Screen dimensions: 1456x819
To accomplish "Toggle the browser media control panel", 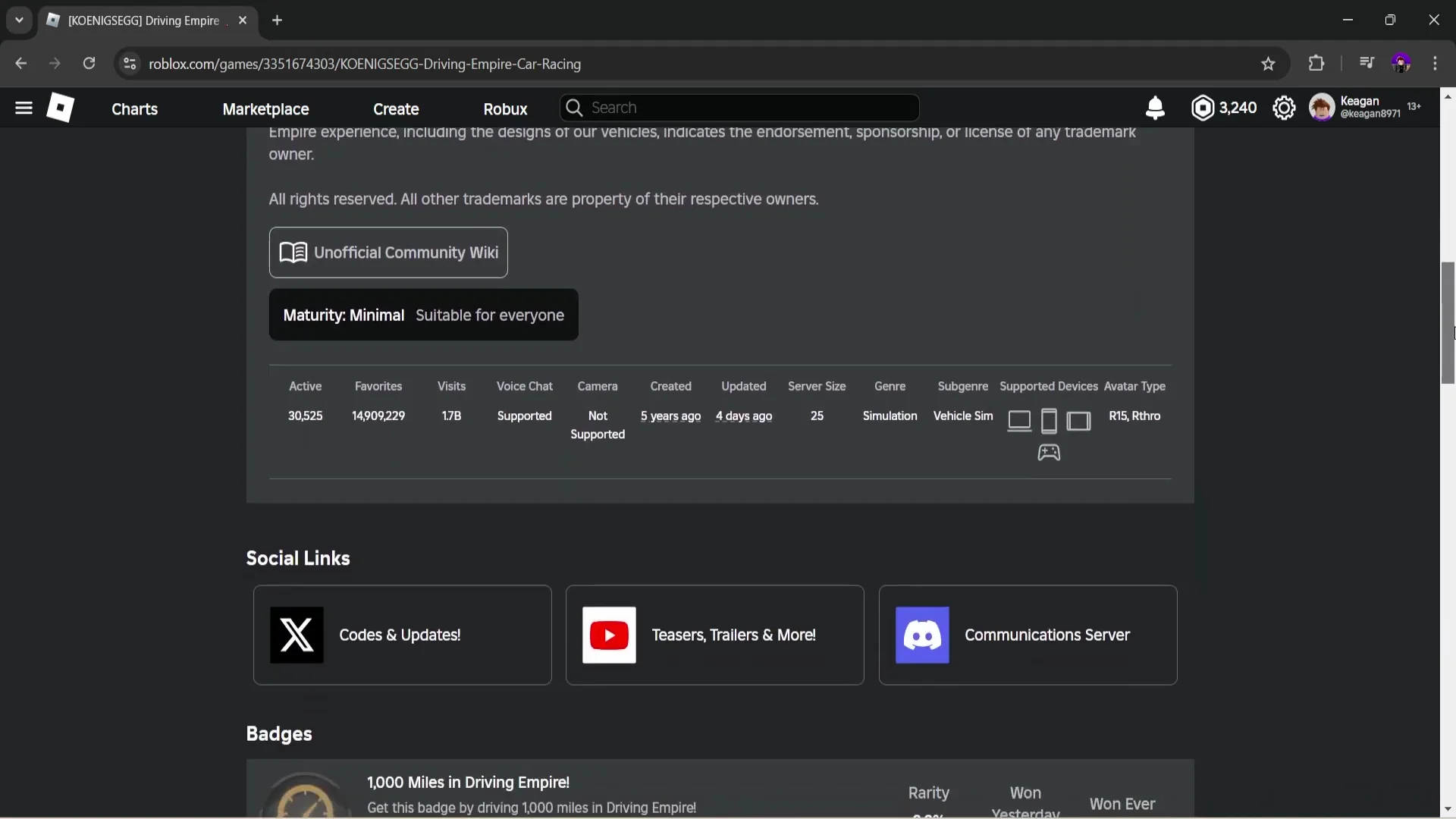I will click(x=1367, y=63).
